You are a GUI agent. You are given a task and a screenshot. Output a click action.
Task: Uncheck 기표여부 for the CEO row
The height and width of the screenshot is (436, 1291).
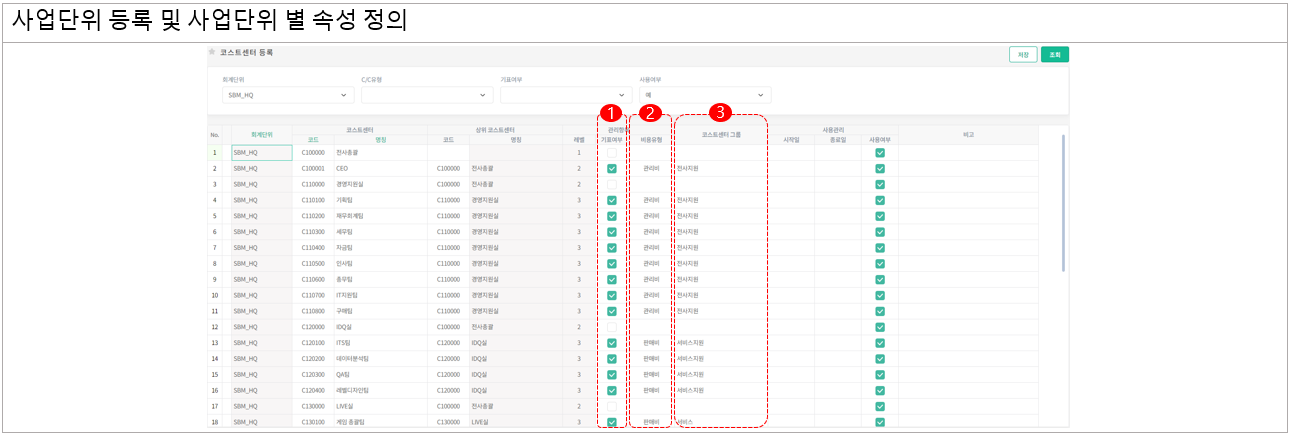coord(611,169)
